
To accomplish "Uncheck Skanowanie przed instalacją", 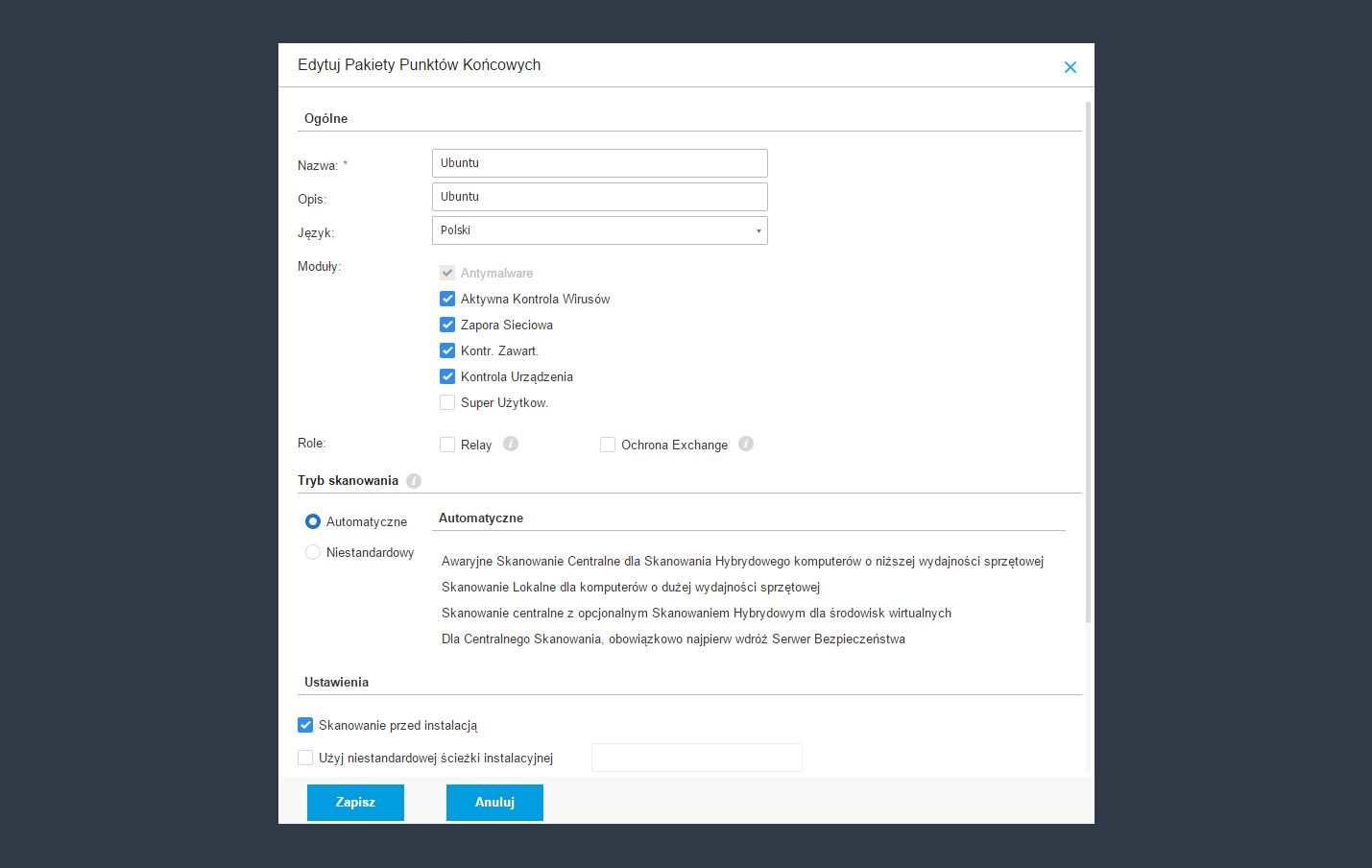I will coord(305,725).
